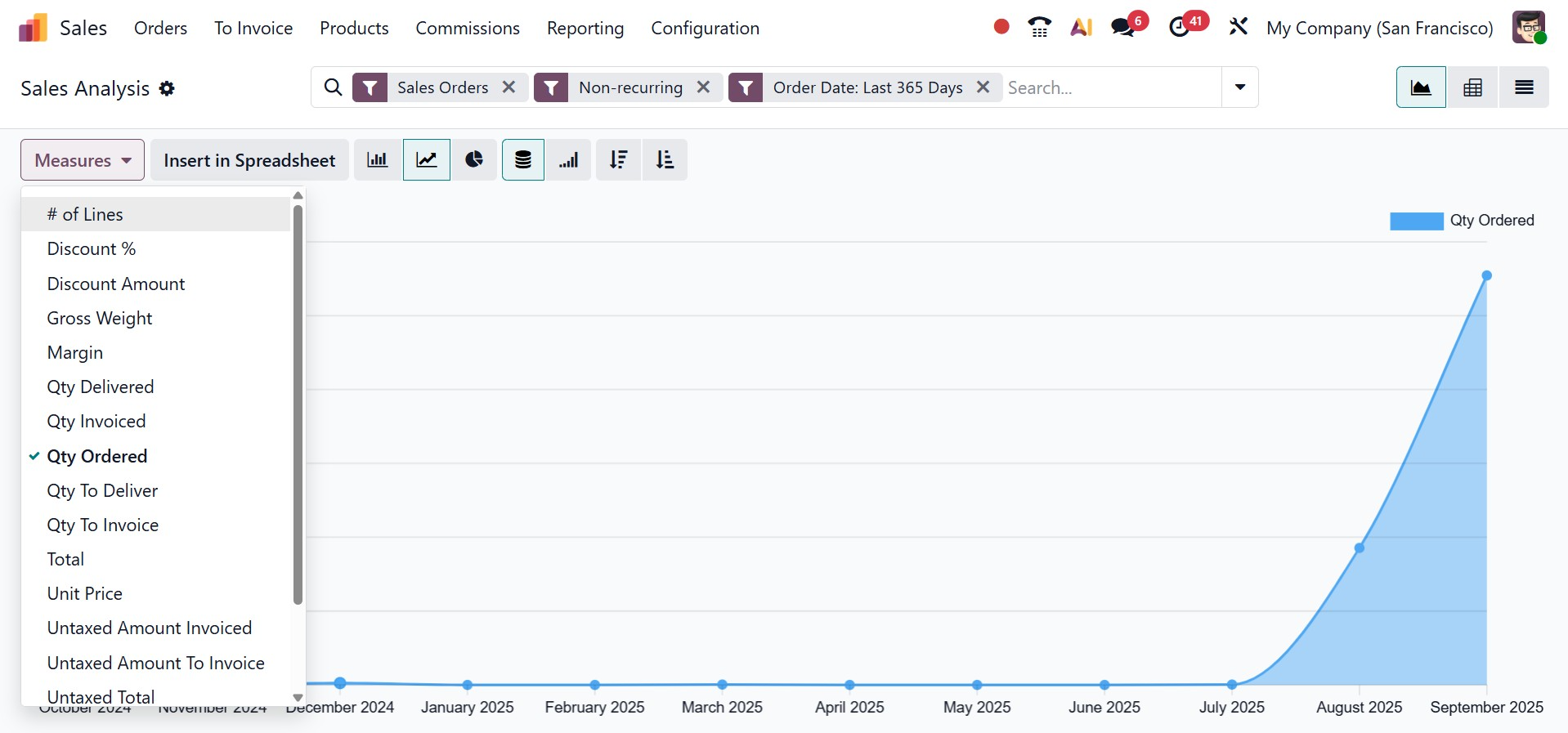Click the Order Date filter funnel icon

tap(746, 87)
